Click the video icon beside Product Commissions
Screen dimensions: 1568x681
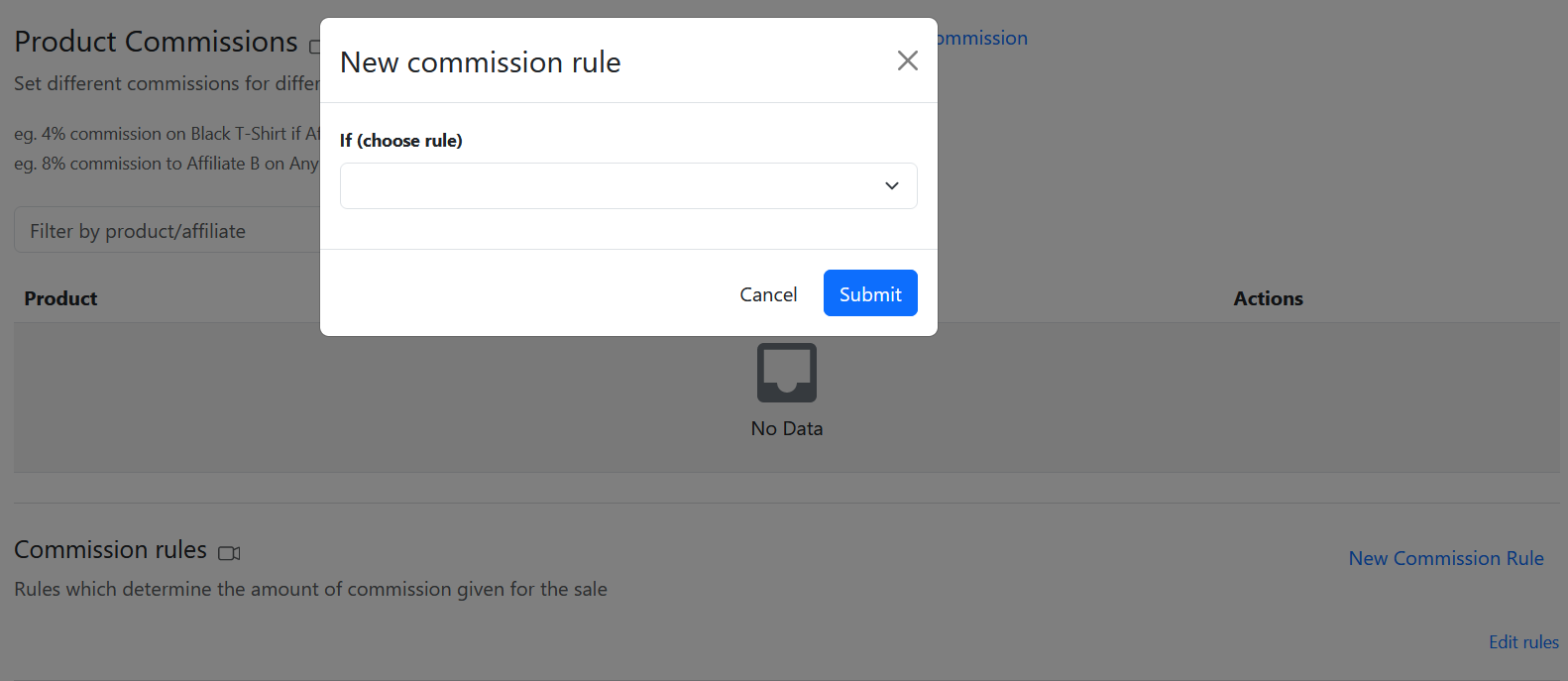[x=314, y=47]
